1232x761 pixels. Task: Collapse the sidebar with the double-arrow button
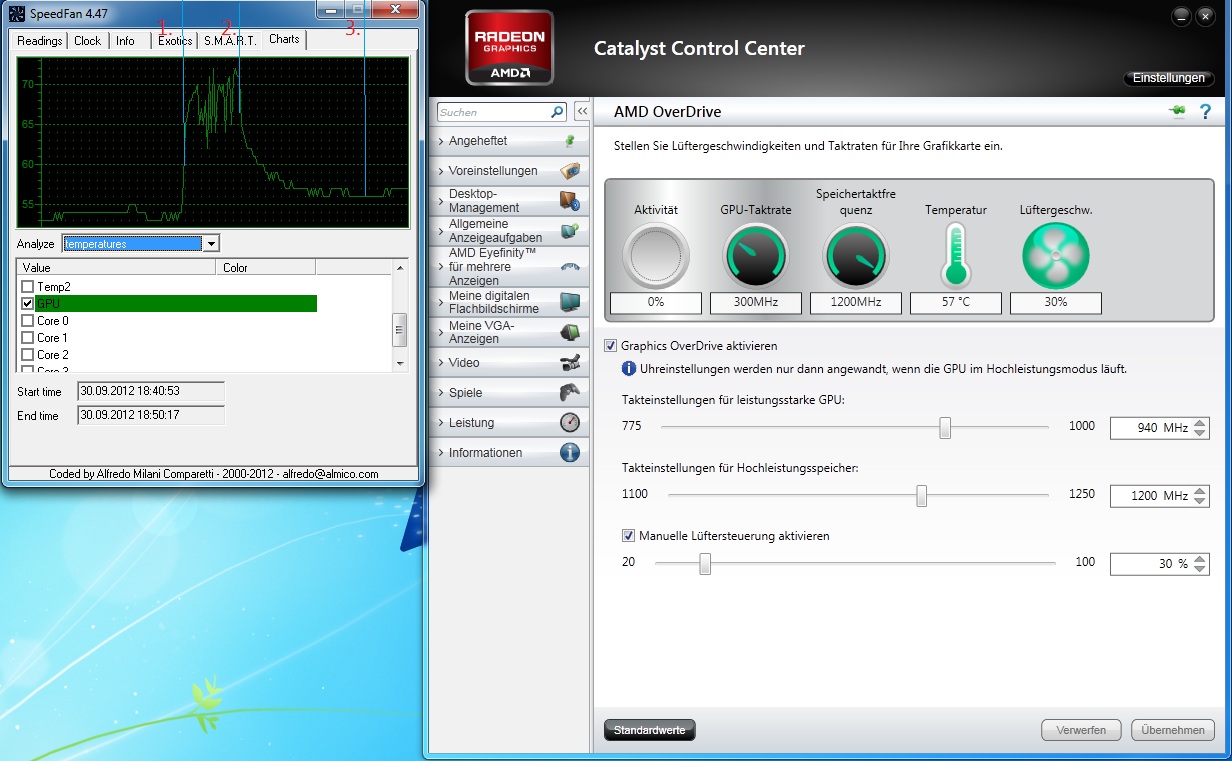tap(581, 112)
